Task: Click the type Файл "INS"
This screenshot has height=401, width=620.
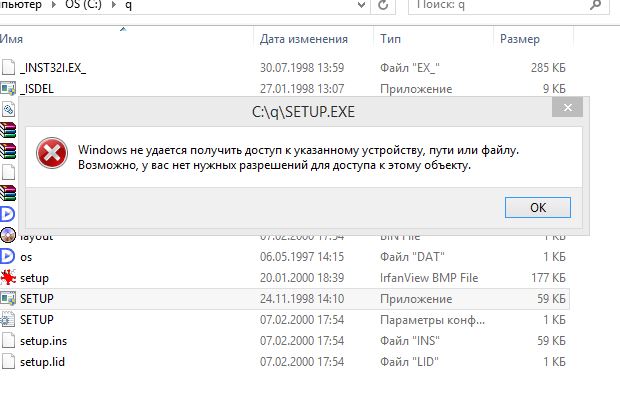Action: tap(410, 341)
